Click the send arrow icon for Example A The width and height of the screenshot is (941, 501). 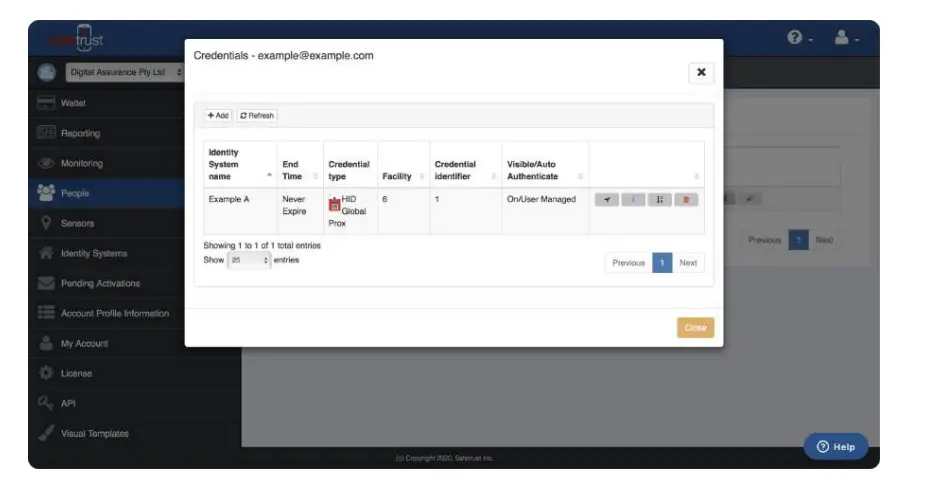(606, 200)
